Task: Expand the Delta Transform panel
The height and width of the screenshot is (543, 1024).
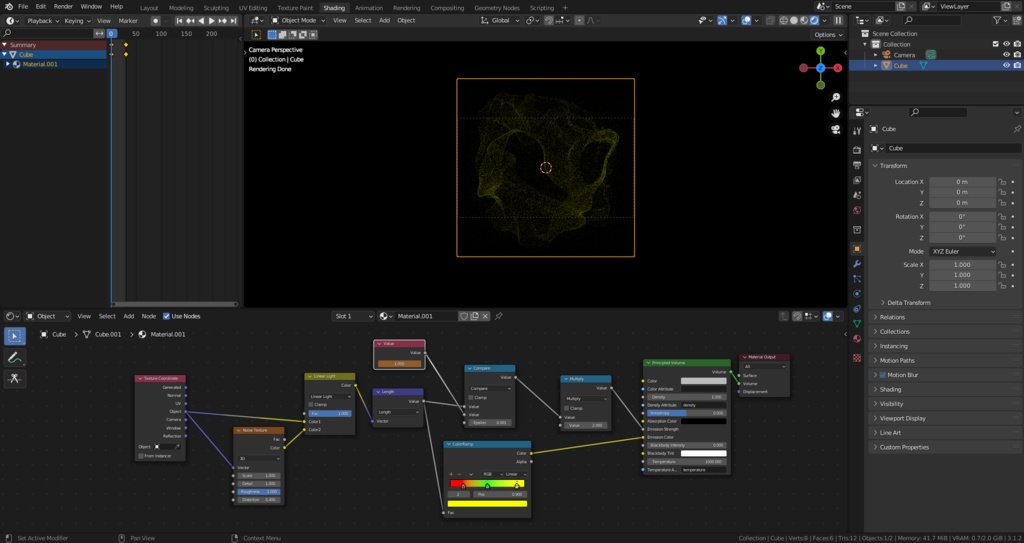Action: [908, 303]
